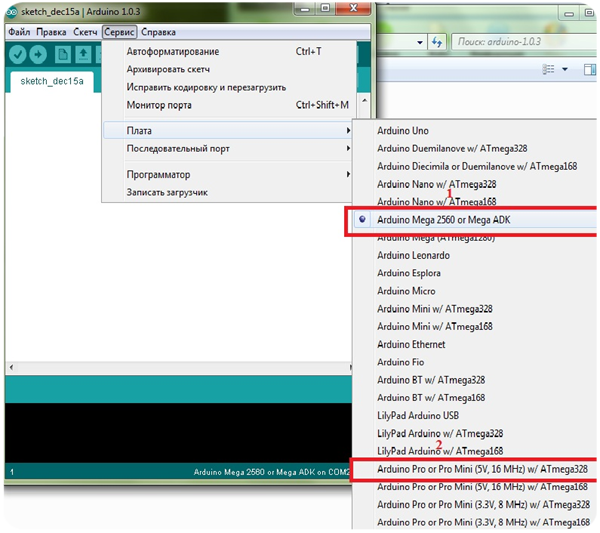This screenshot has height=533, width=600.
Task: Close the Arduino window
Action: tap(353, 8)
